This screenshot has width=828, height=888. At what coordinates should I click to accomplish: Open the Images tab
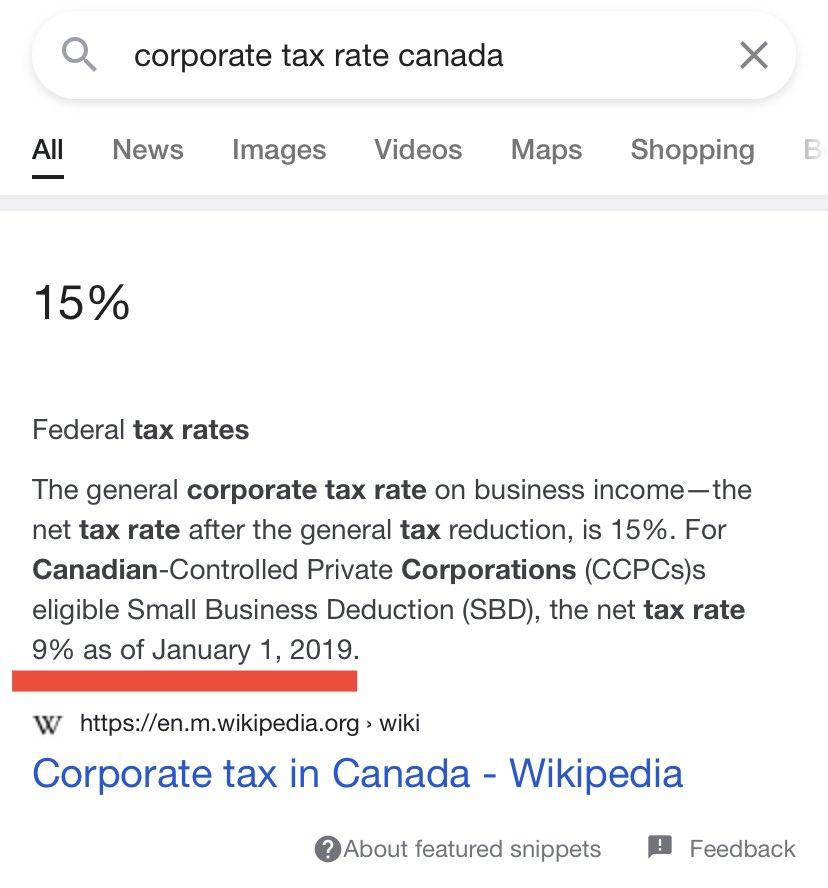pos(279,150)
